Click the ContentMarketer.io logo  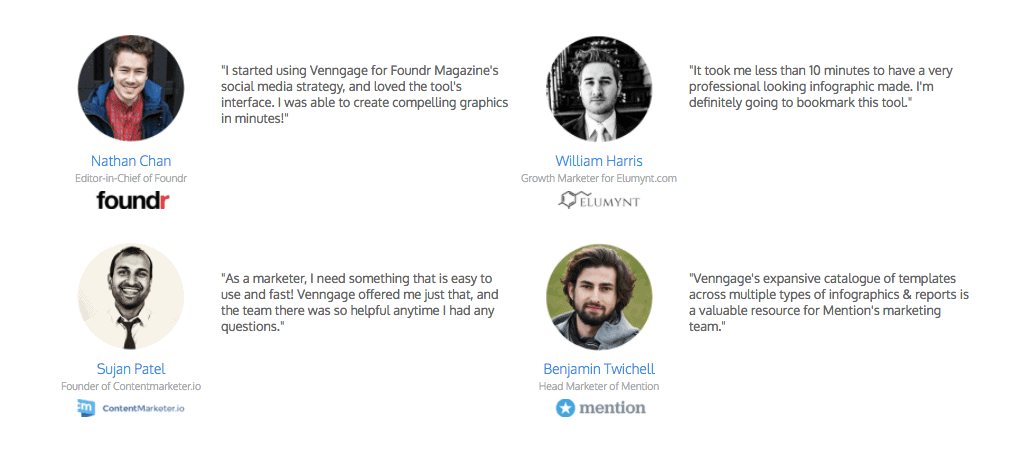131,408
